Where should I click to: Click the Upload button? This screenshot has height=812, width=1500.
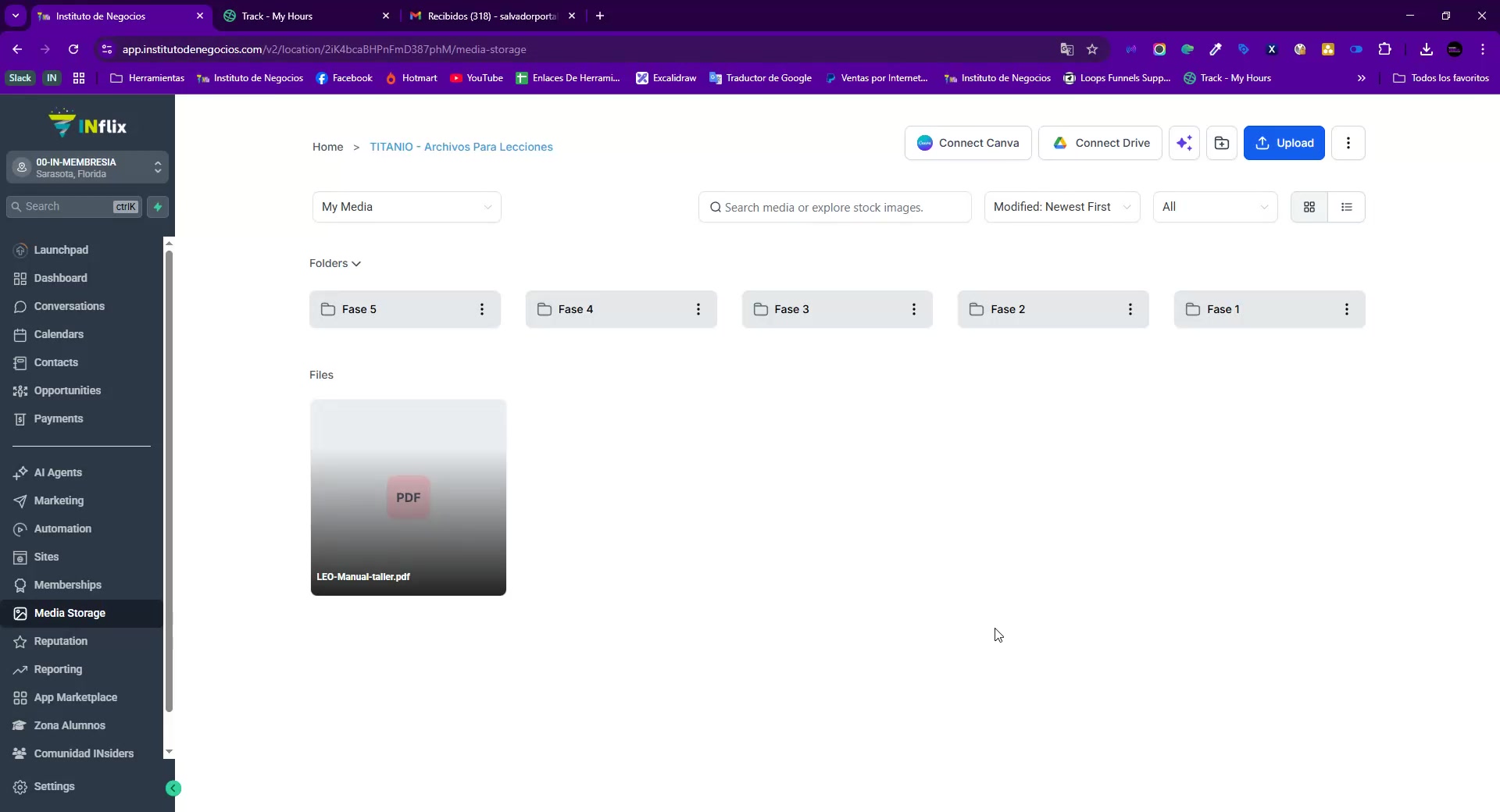pos(1284,143)
